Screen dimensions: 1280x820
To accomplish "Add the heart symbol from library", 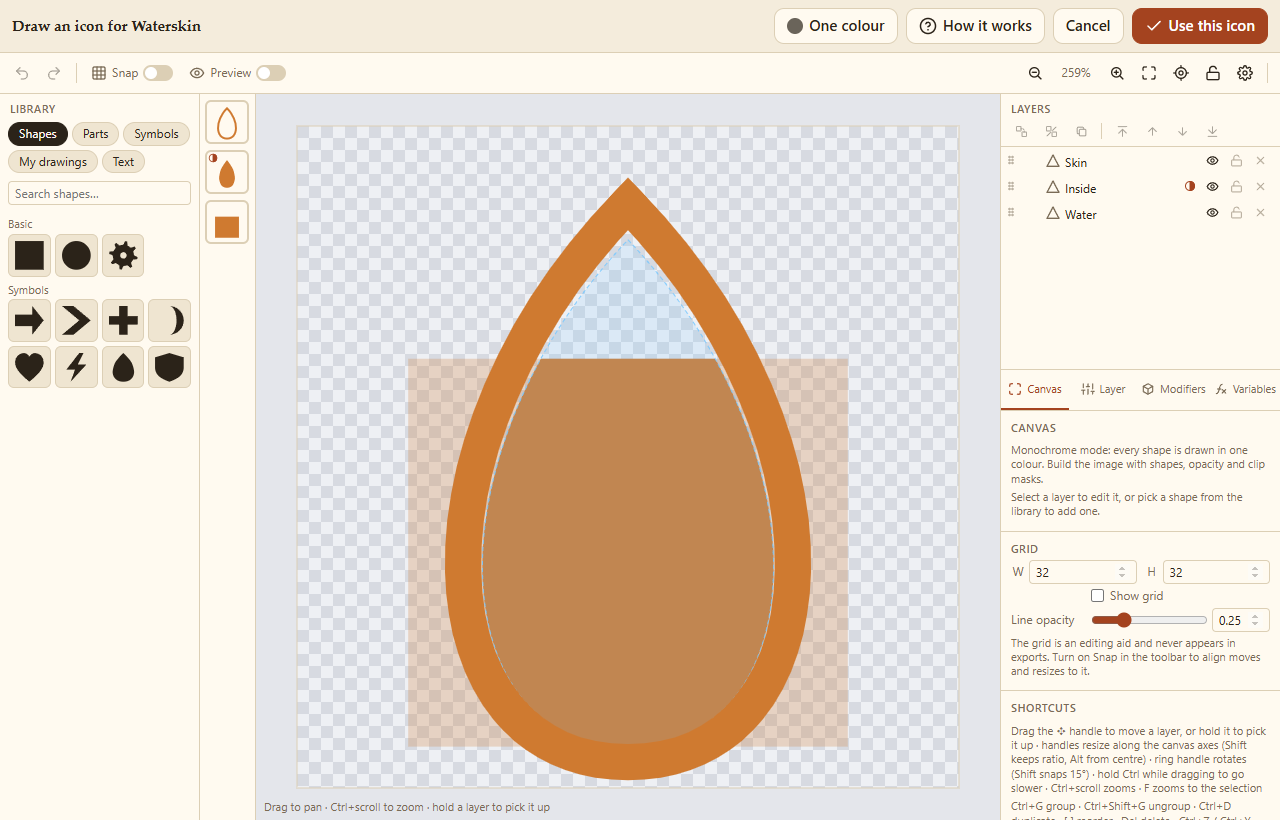I will click(x=29, y=367).
